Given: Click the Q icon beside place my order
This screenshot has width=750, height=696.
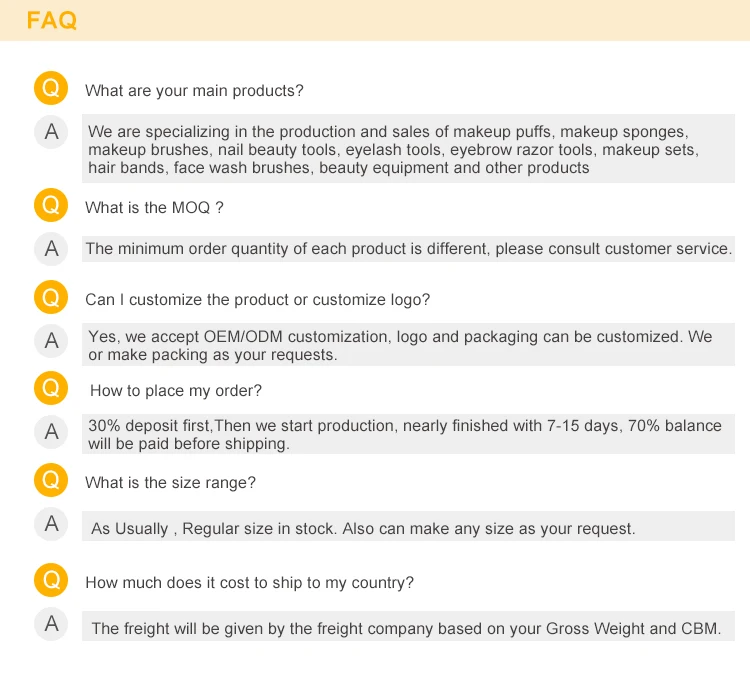Looking at the screenshot, I should point(51,389).
